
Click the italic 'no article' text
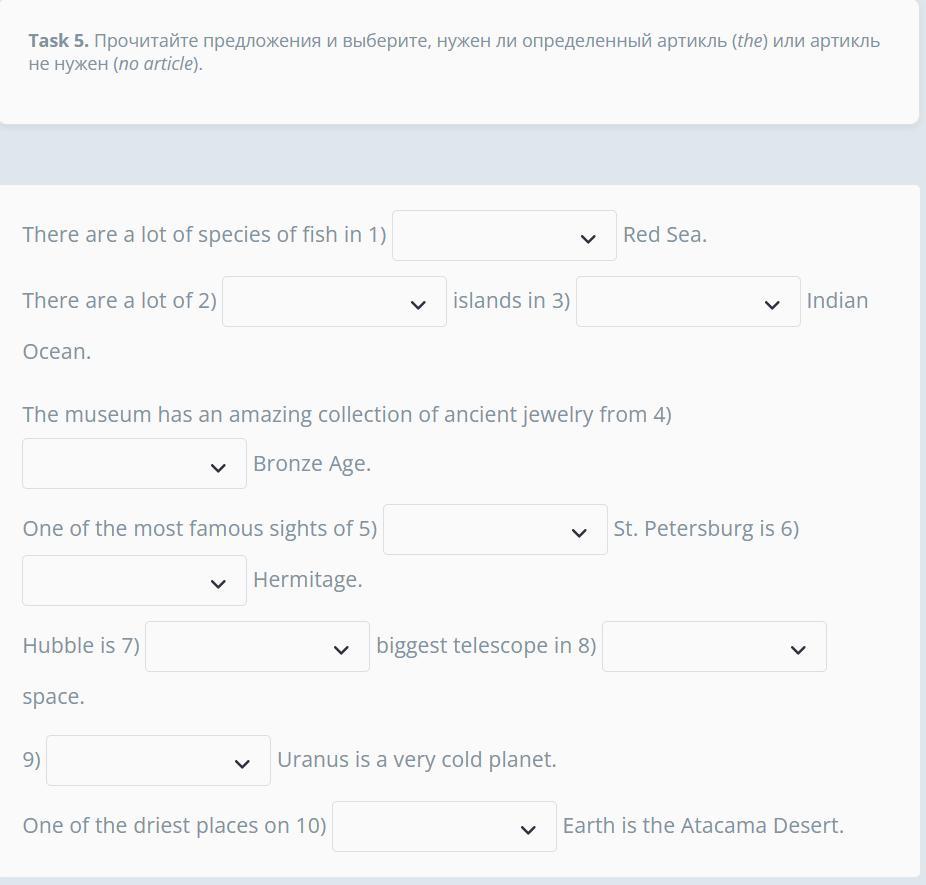tap(156, 64)
